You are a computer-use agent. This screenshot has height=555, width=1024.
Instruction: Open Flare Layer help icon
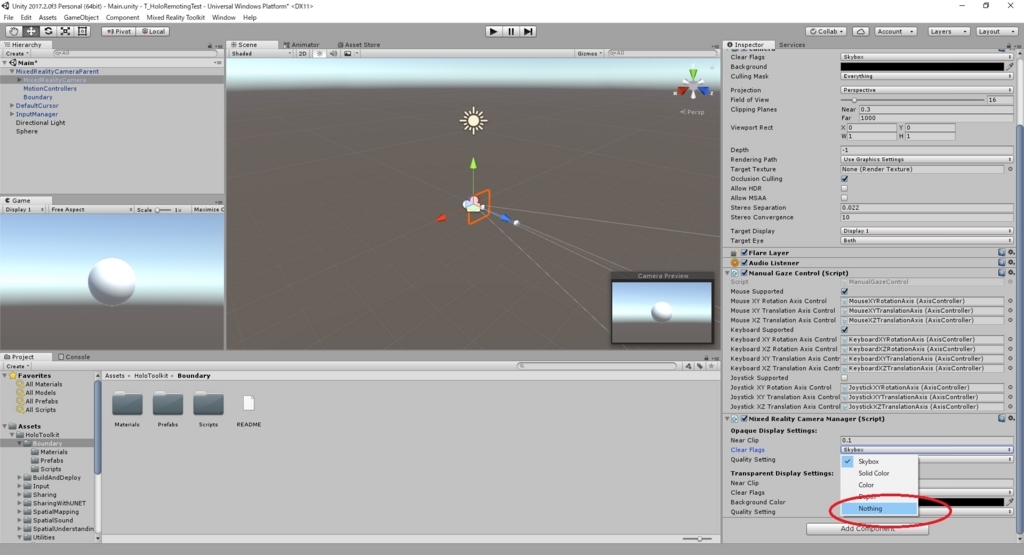[x=1001, y=253]
